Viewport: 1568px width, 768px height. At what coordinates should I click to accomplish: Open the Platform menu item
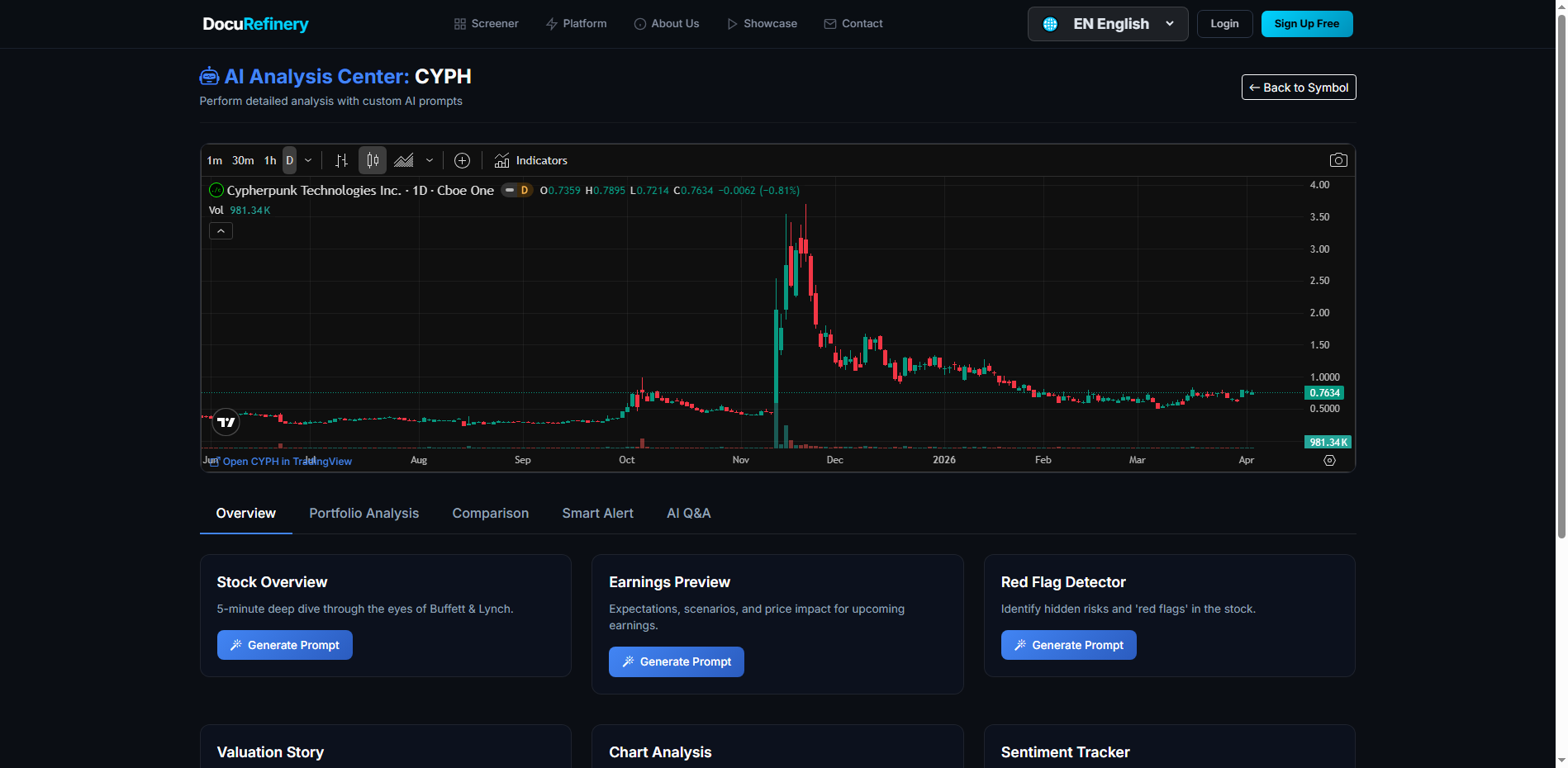point(576,24)
